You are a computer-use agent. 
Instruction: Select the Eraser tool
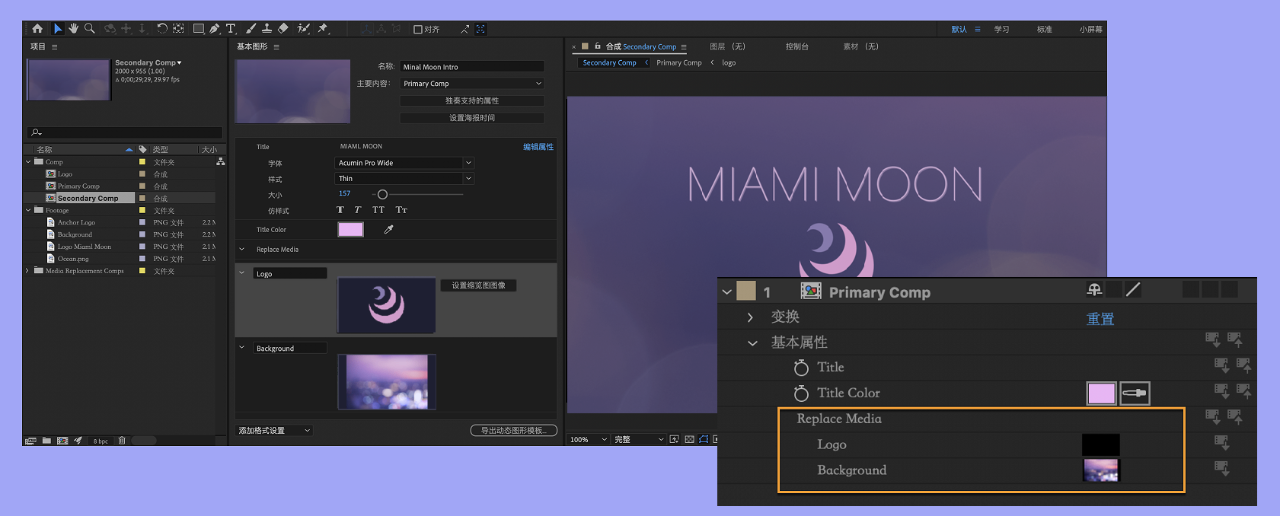pos(283,29)
